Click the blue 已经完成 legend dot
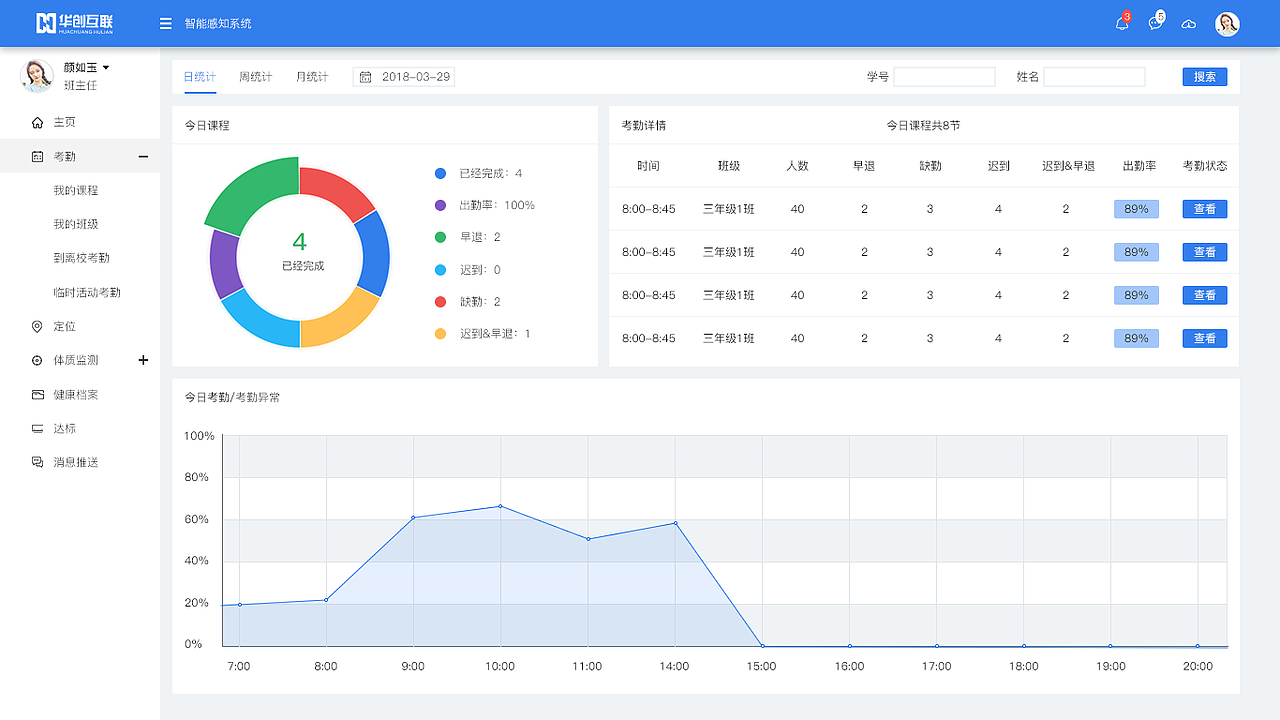This screenshot has width=1280, height=720. pos(440,174)
